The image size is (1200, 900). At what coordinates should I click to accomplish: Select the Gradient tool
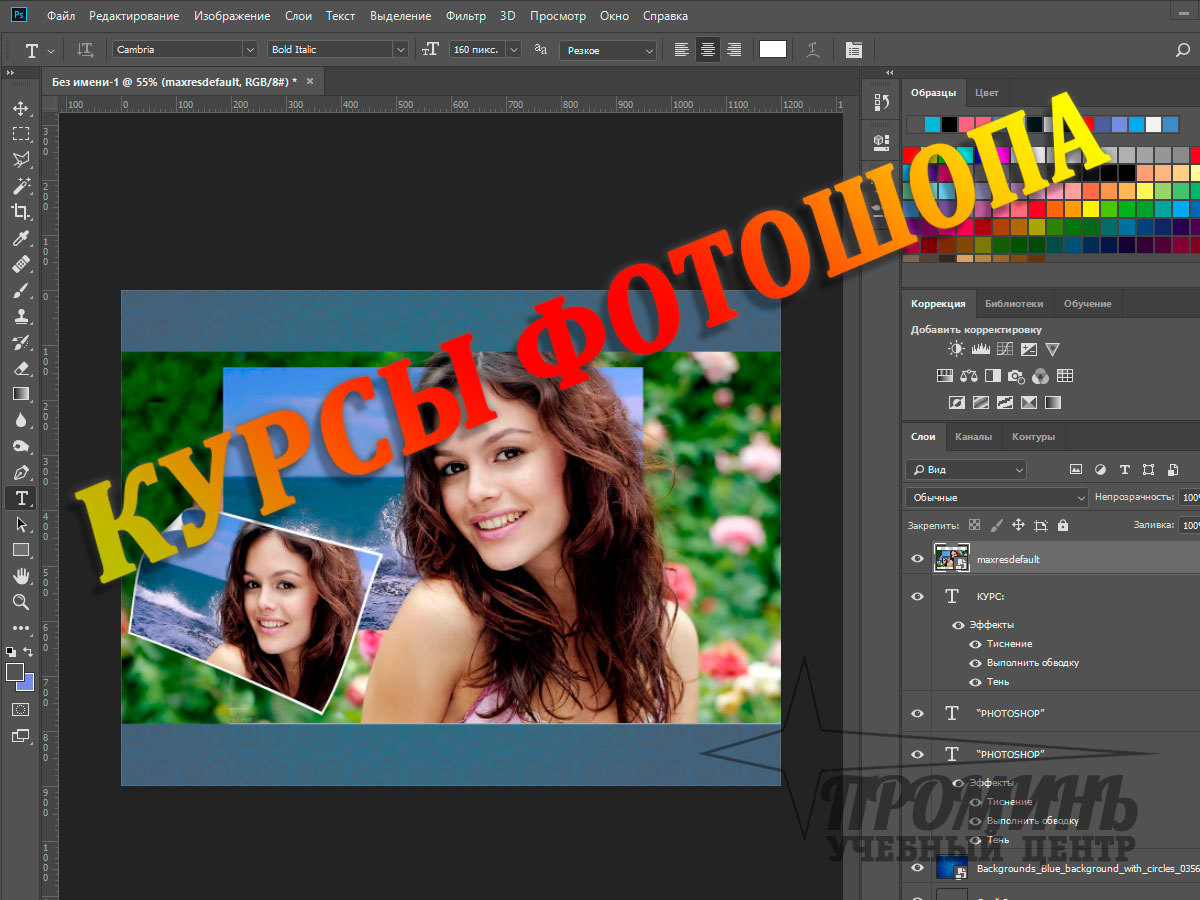21,394
